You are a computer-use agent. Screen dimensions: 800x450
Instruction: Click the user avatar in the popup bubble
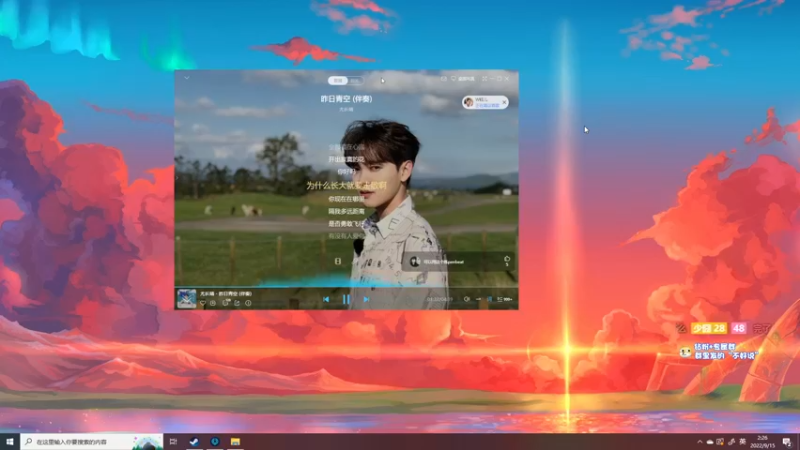[468, 103]
